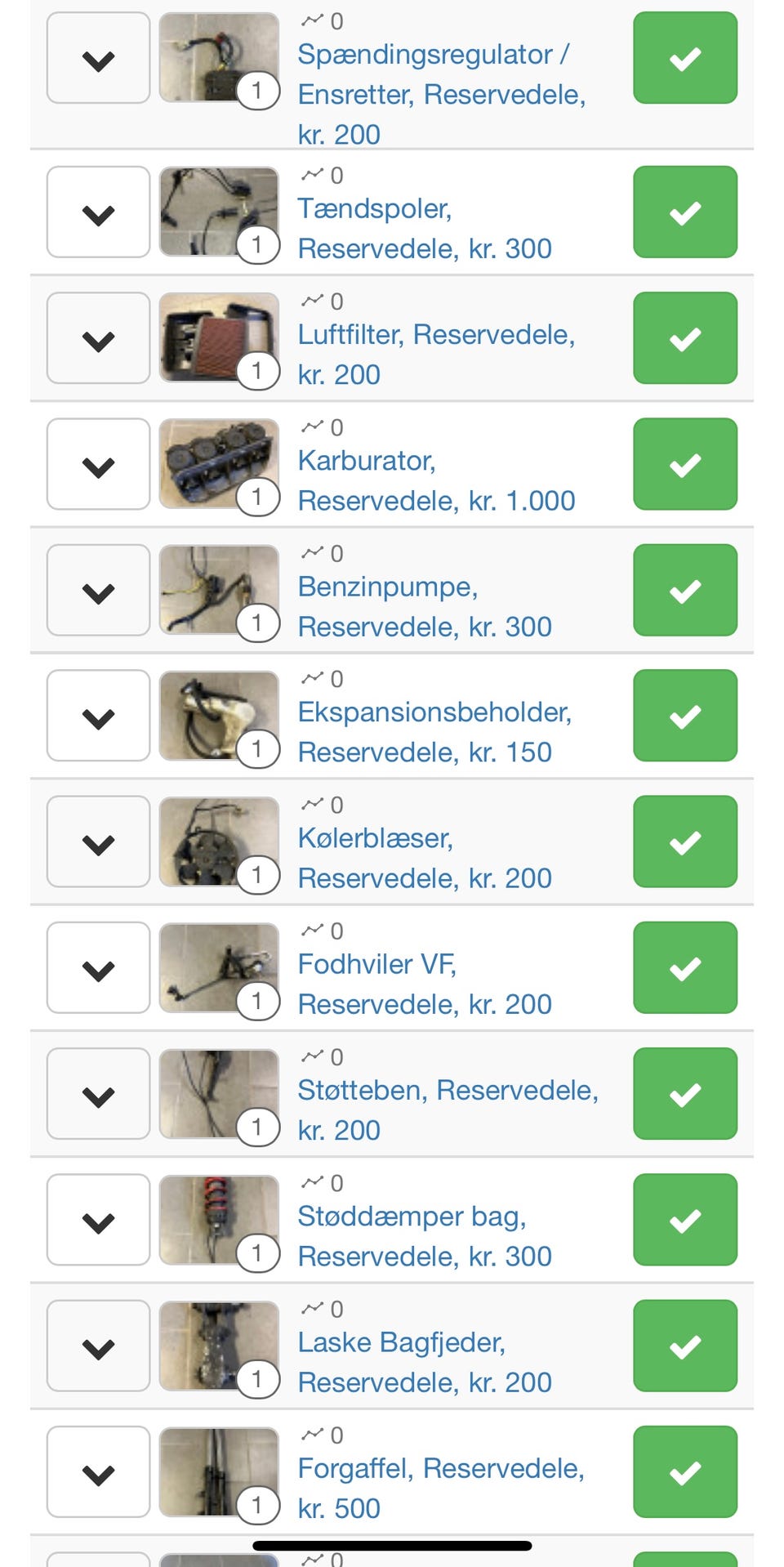This screenshot has width=784, height=1567.
Task: Click the trend icon above Forgaffel listing
Action: click(x=312, y=1435)
